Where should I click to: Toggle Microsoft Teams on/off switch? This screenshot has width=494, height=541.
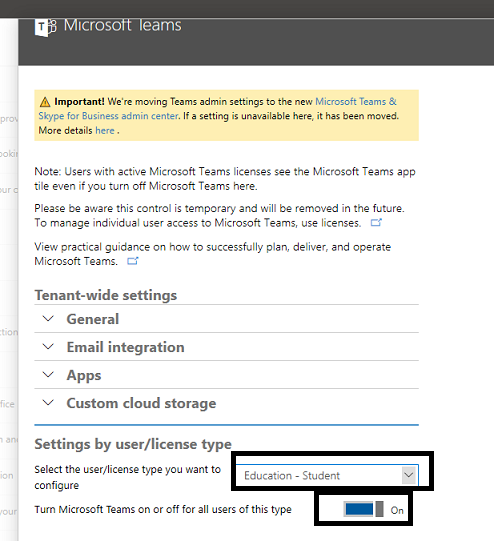pos(364,509)
